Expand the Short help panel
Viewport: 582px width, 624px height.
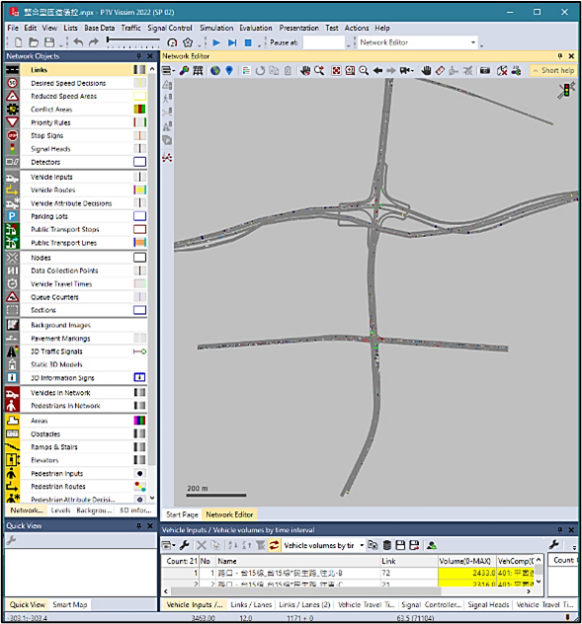click(554, 71)
